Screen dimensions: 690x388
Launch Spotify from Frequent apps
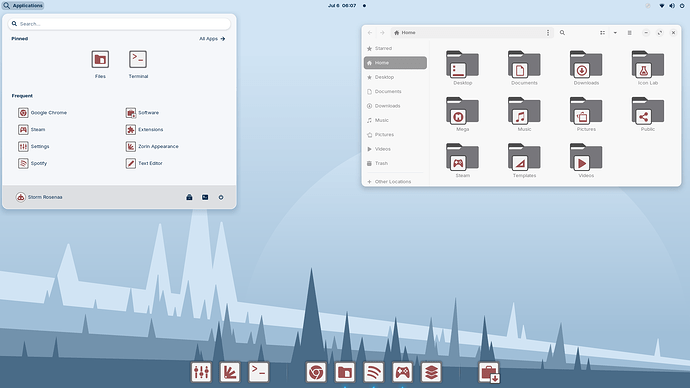(33, 163)
